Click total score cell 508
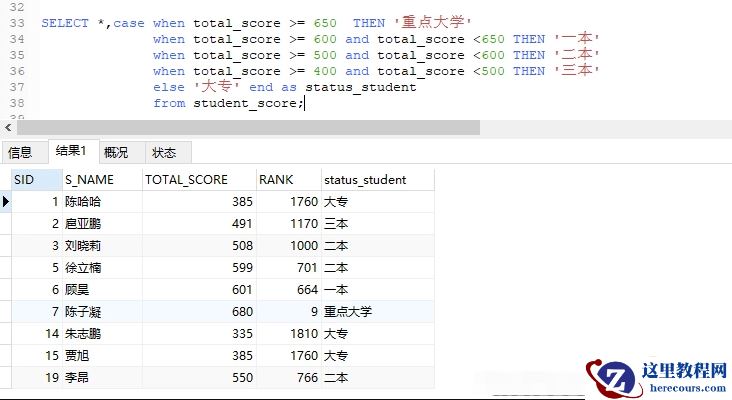 [199, 246]
